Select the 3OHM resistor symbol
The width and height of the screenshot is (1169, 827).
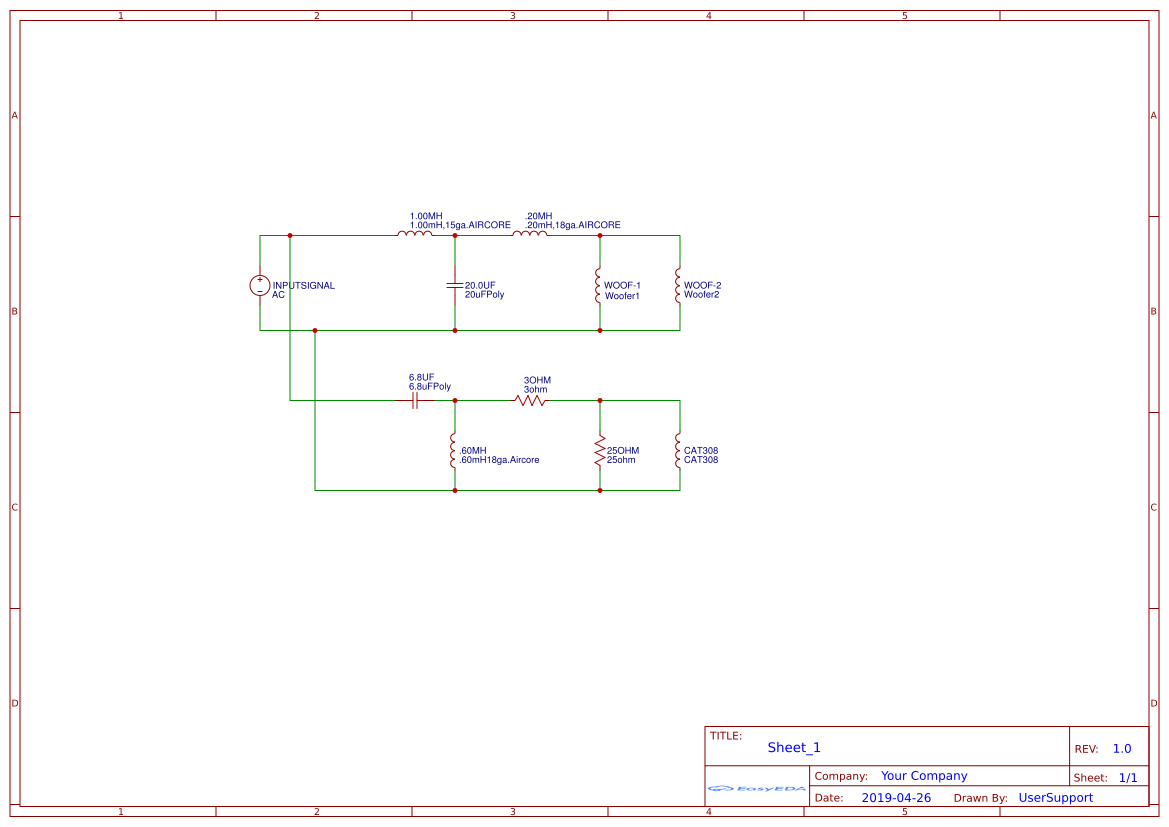point(531,400)
